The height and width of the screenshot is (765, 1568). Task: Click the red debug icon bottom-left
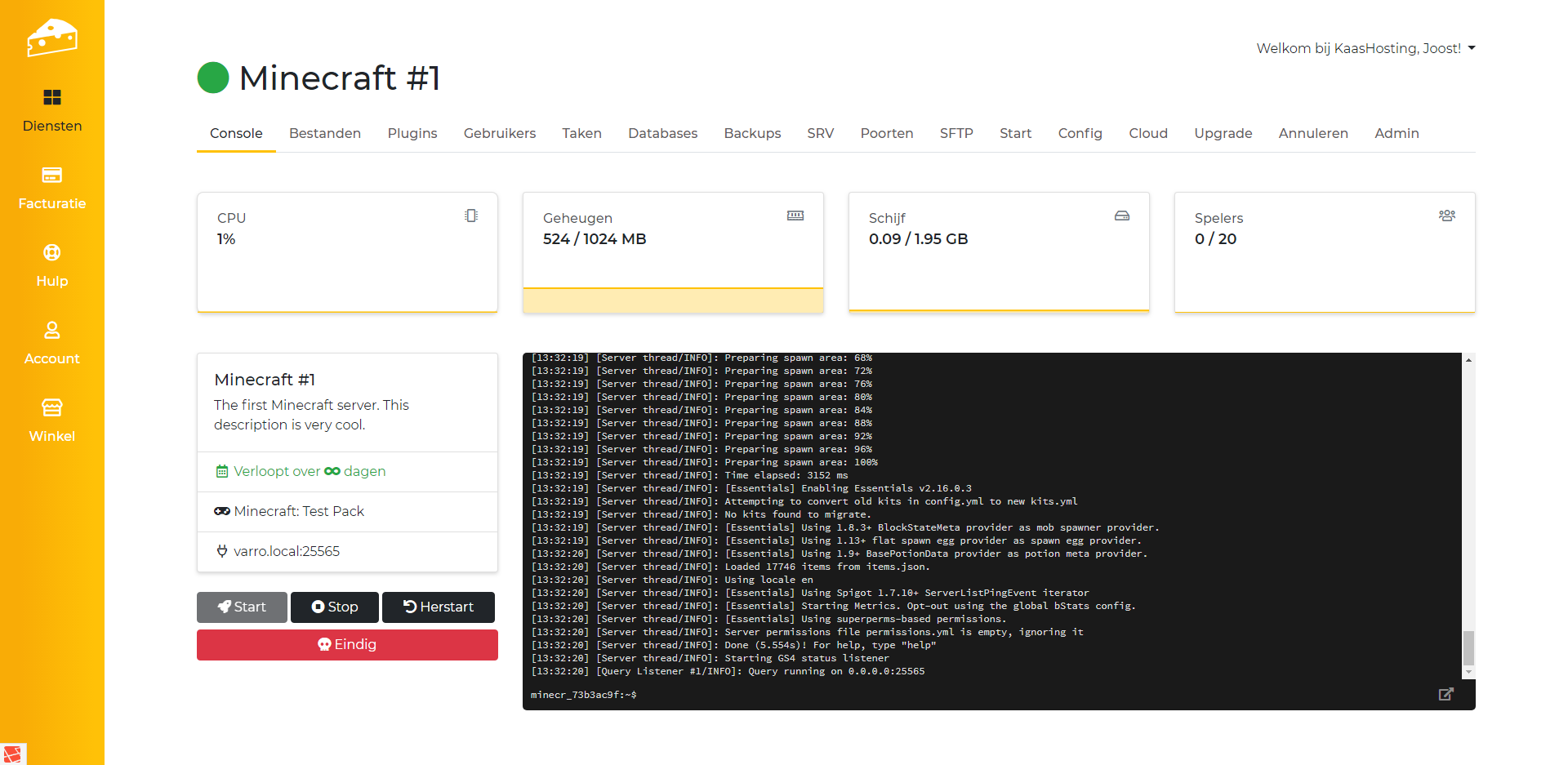point(13,754)
